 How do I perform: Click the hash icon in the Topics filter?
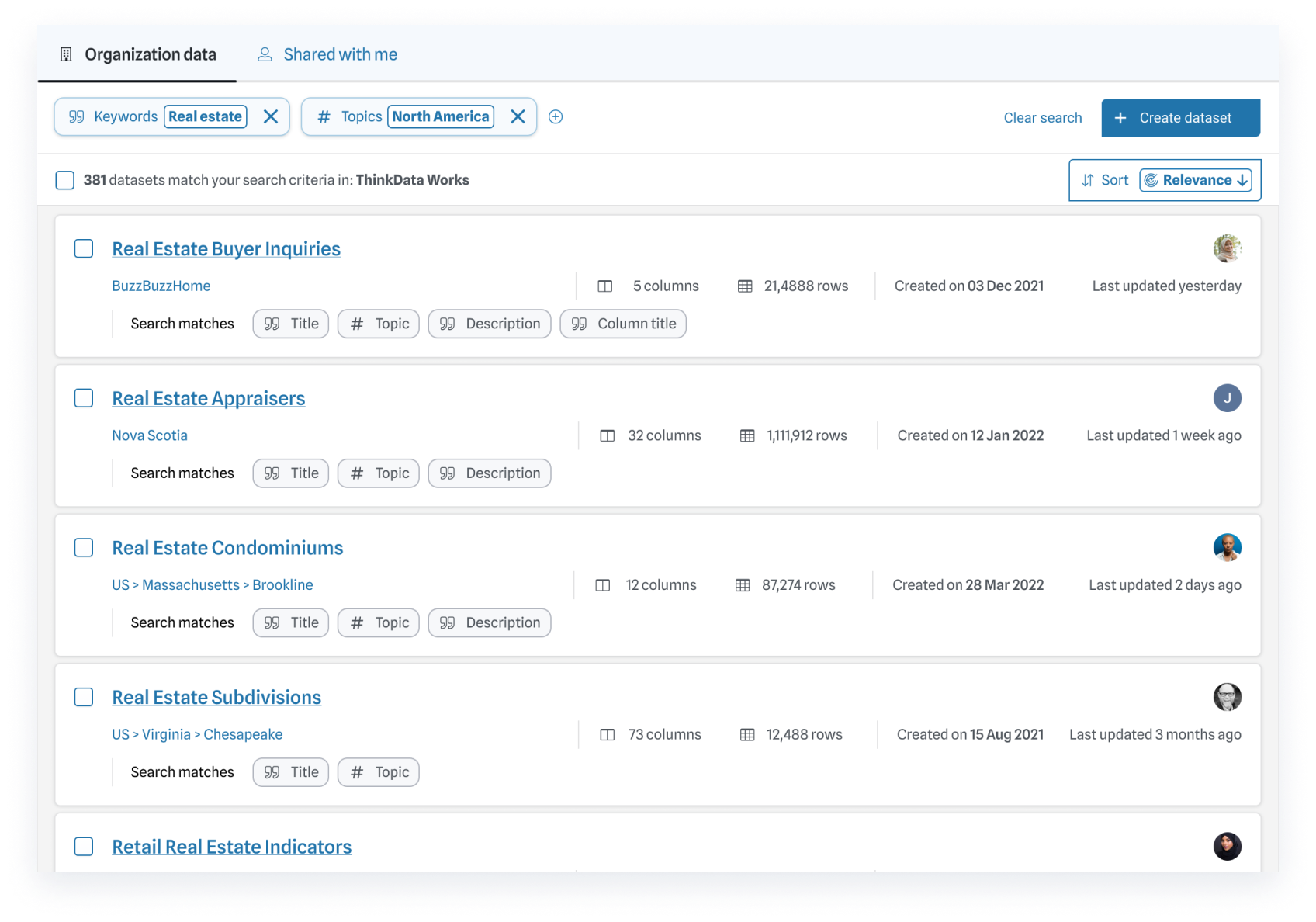(323, 116)
